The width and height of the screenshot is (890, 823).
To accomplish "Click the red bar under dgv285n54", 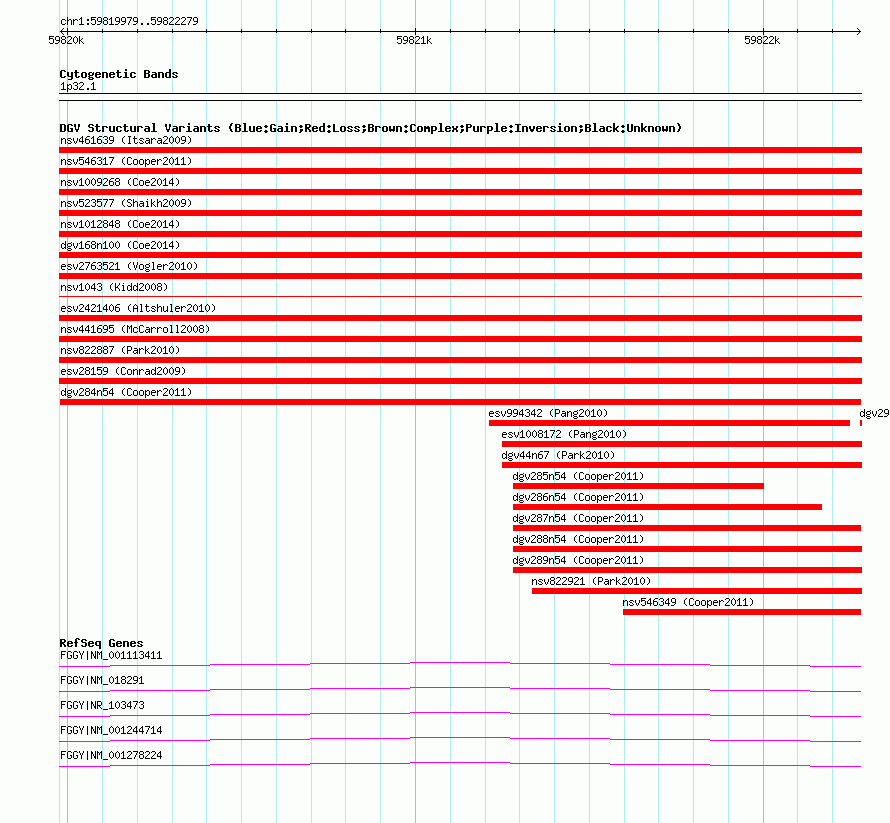I will point(638,486).
